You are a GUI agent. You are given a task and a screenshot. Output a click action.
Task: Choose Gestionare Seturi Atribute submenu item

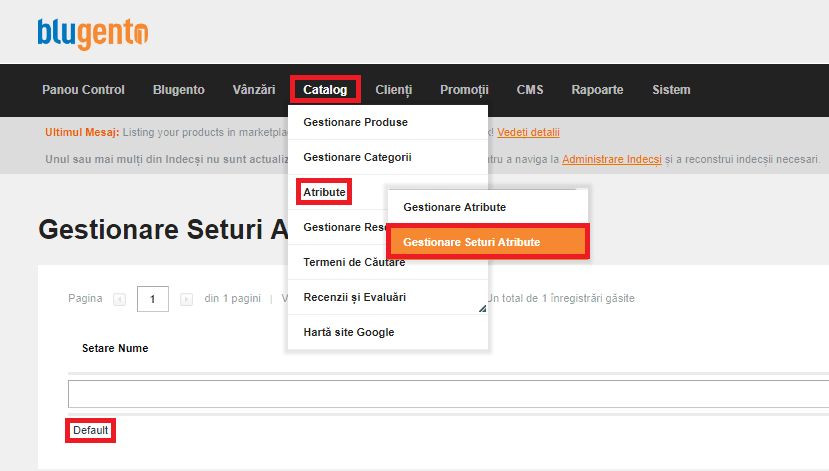click(x=489, y=242)
